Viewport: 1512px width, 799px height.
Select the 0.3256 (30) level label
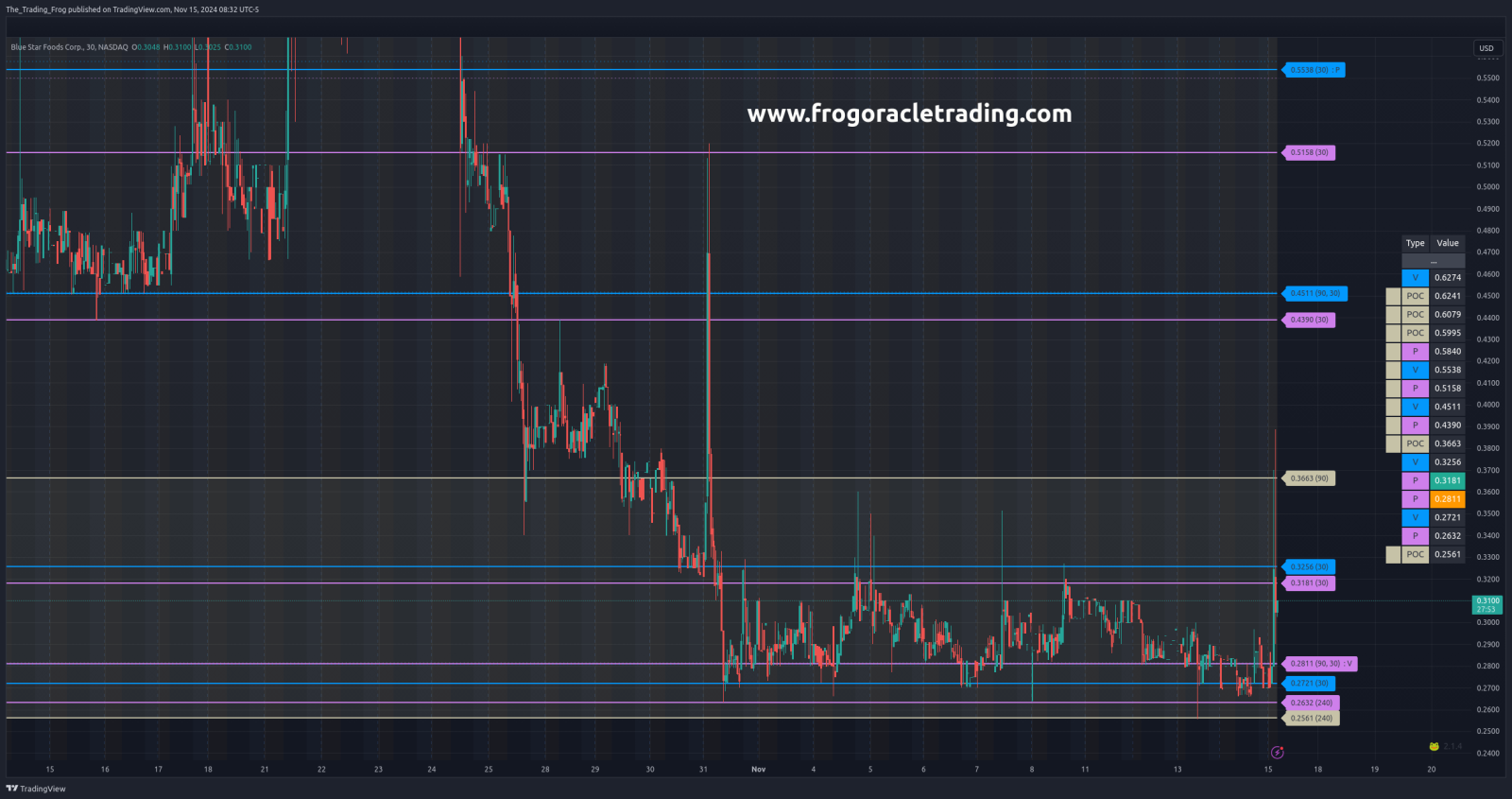[x=1309, y=566]
